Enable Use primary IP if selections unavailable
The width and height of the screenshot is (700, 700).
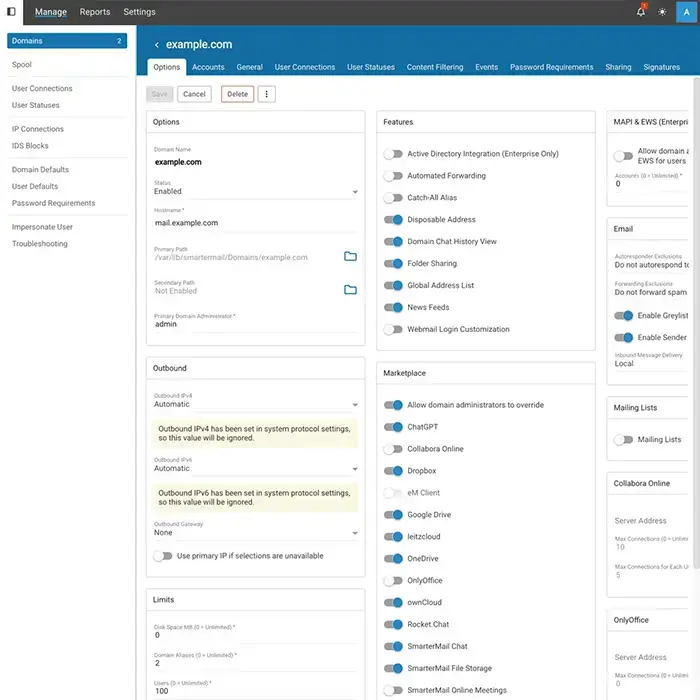point(162,556)
